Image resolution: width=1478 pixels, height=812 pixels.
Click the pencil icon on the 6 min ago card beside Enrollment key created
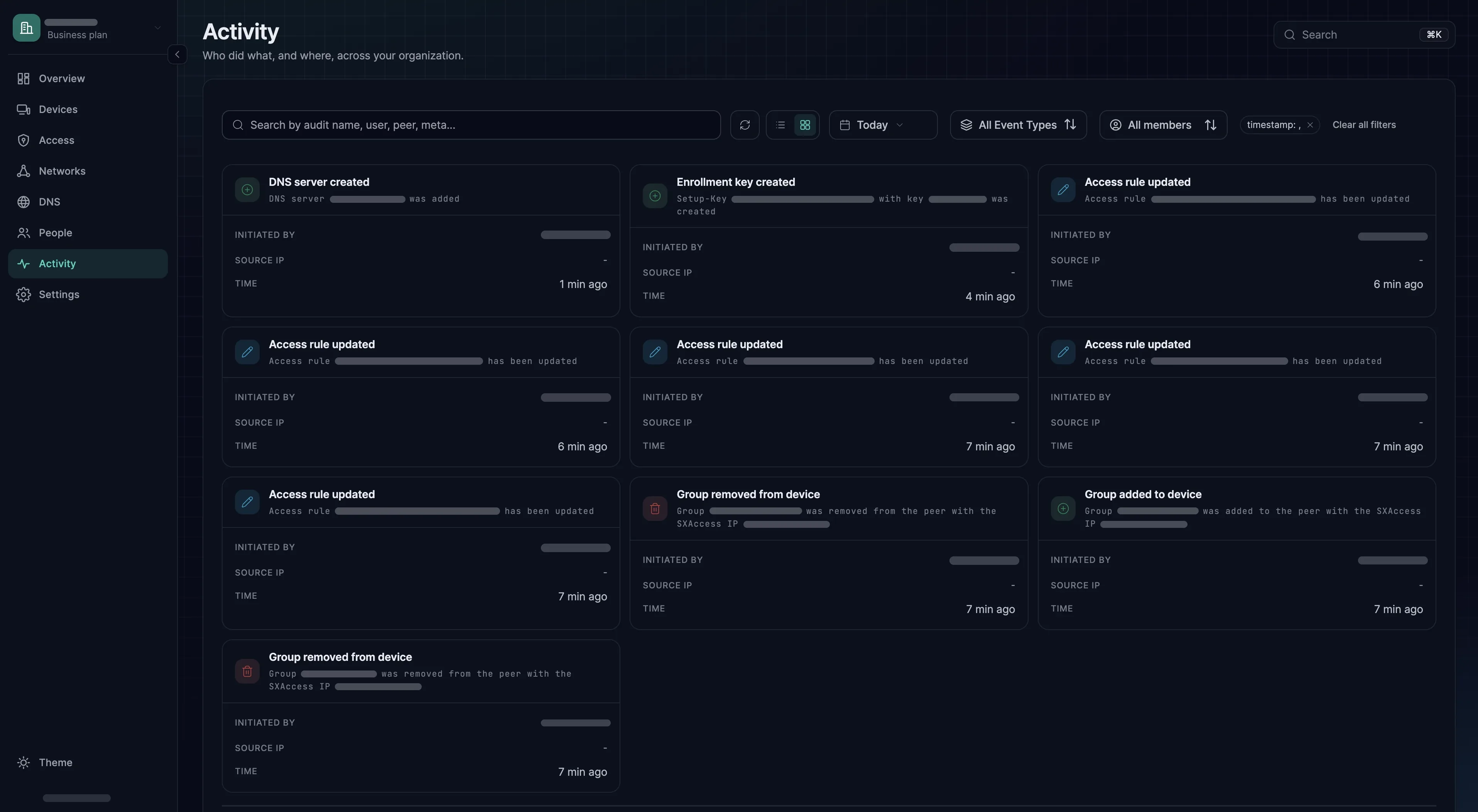(1063, 190)
